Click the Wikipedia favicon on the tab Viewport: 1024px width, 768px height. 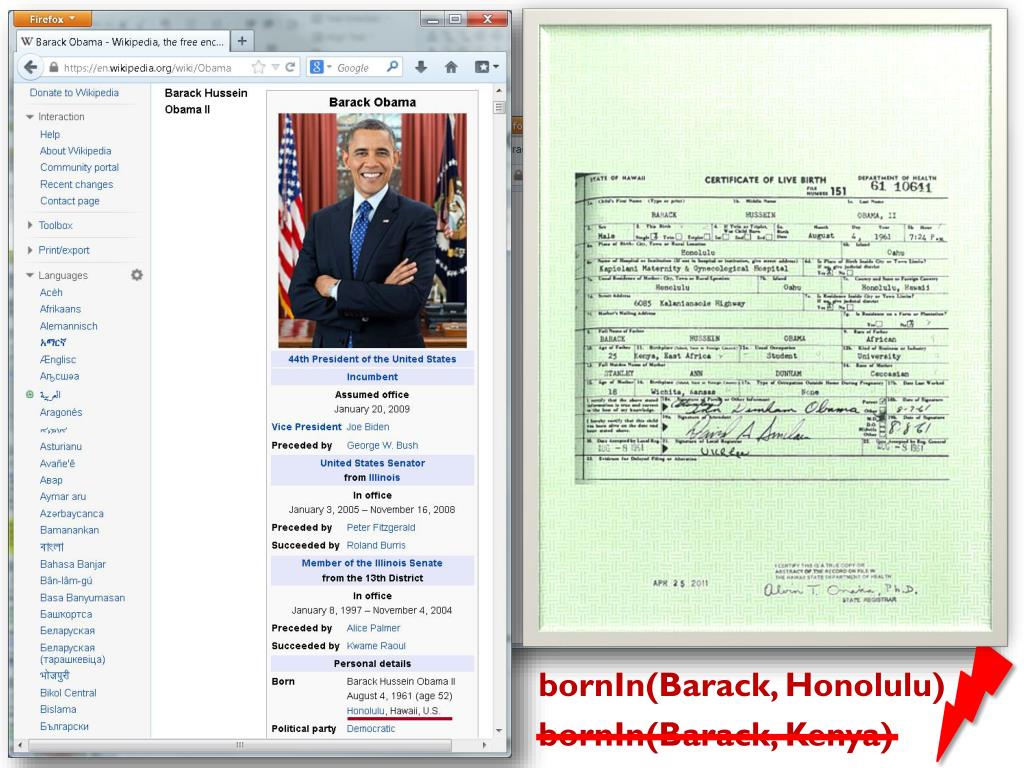(x=27, y=41)
